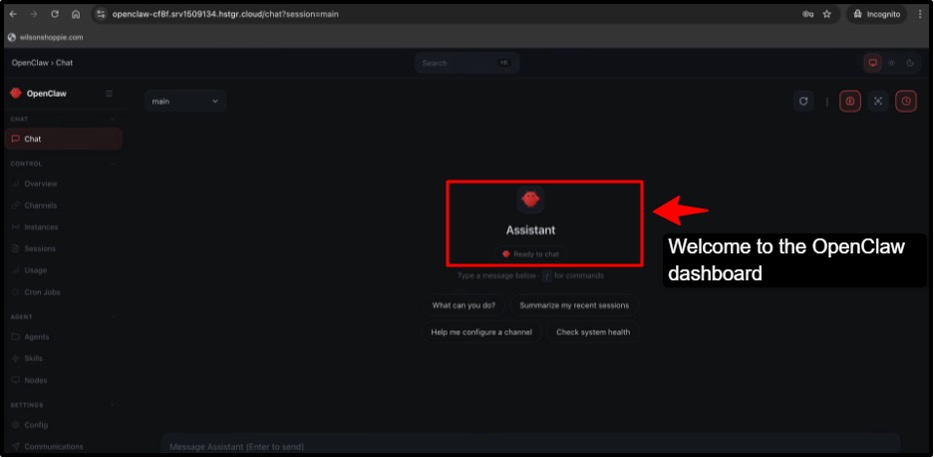Toggle focus mode icon in chat toolbar

[878, 101]
